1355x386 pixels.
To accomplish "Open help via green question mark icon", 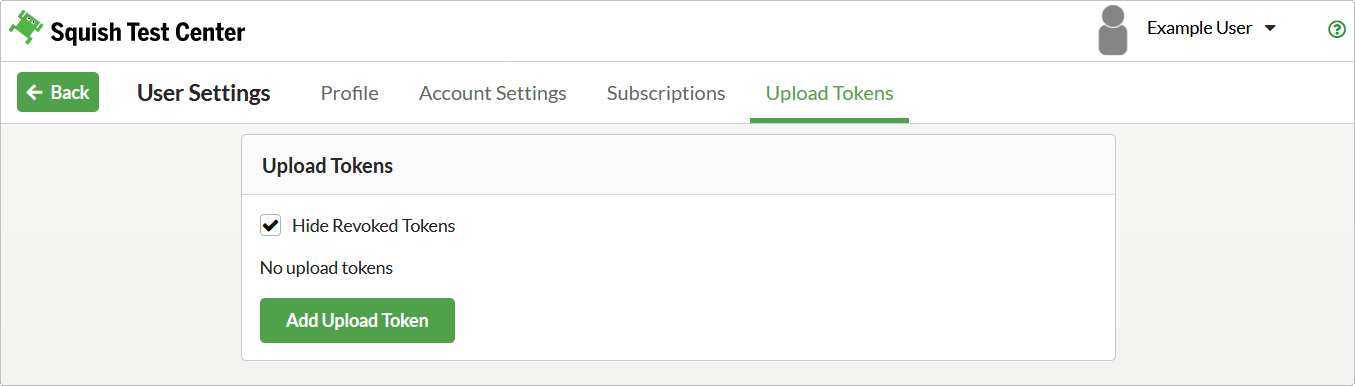I will click(x=1336, y=30).
